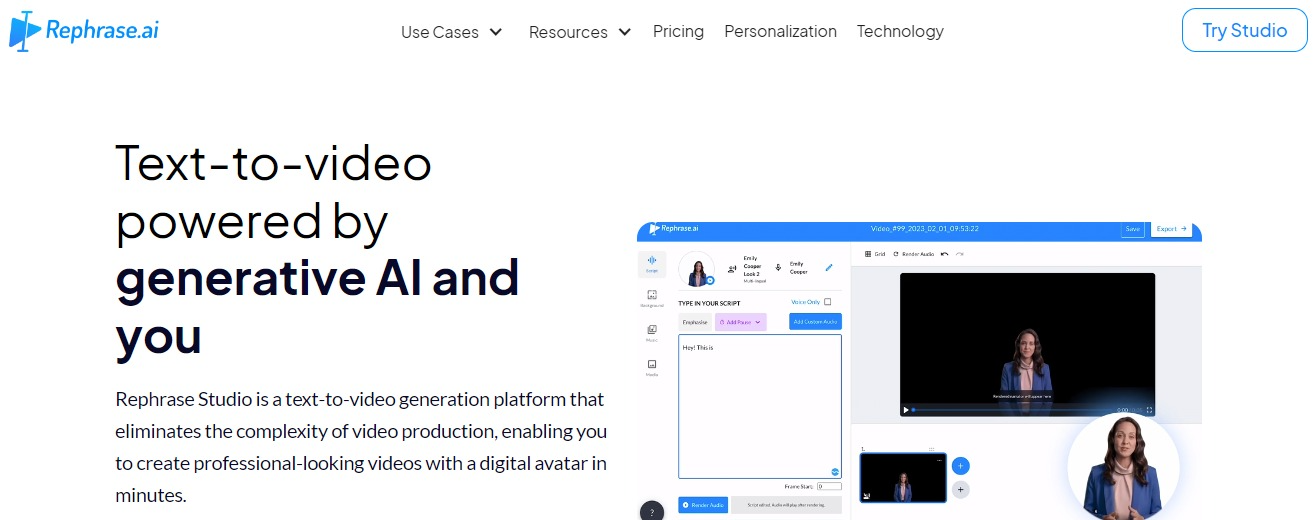Open the Personalization page
Viewport: 1315px width, 520px height.
[x=780, y=31]
